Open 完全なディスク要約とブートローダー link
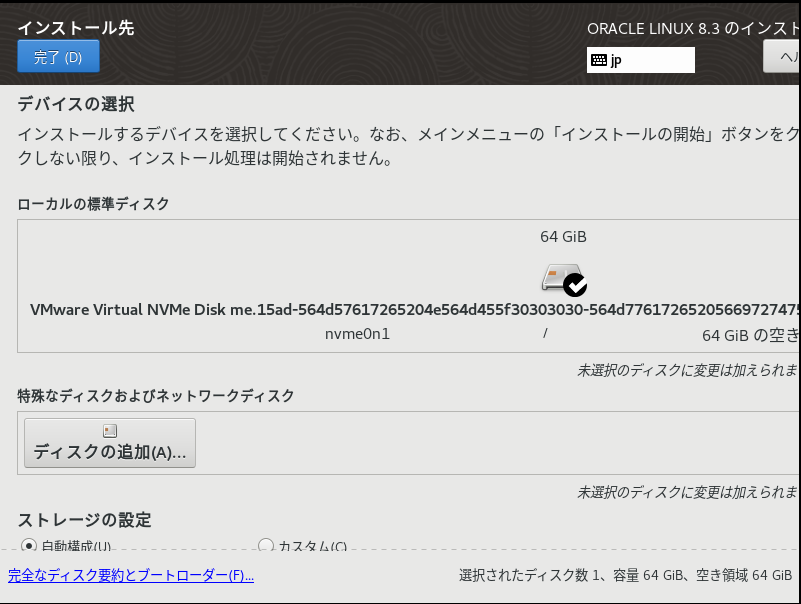This screenshot has width=801, height=604. click(131, 576)
